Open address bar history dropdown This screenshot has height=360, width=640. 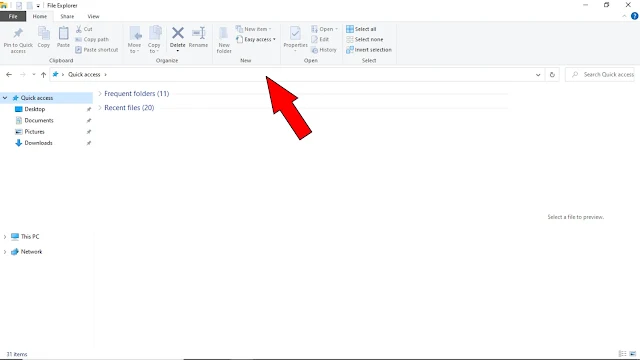(538, 75)
